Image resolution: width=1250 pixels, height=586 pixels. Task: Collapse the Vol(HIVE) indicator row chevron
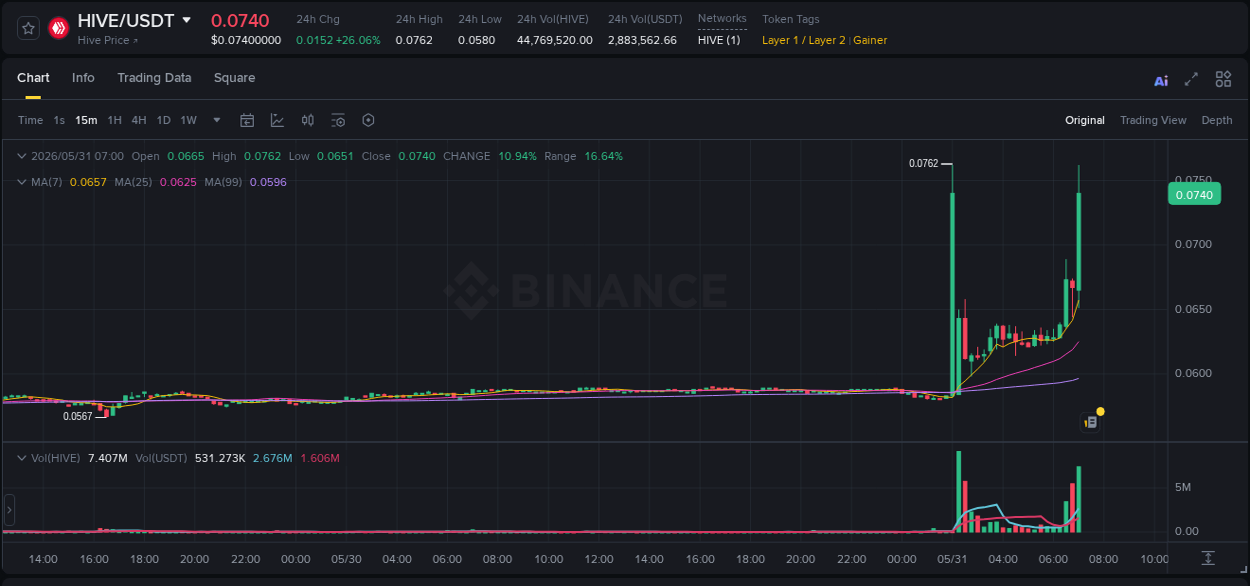(x=22, y=458)
